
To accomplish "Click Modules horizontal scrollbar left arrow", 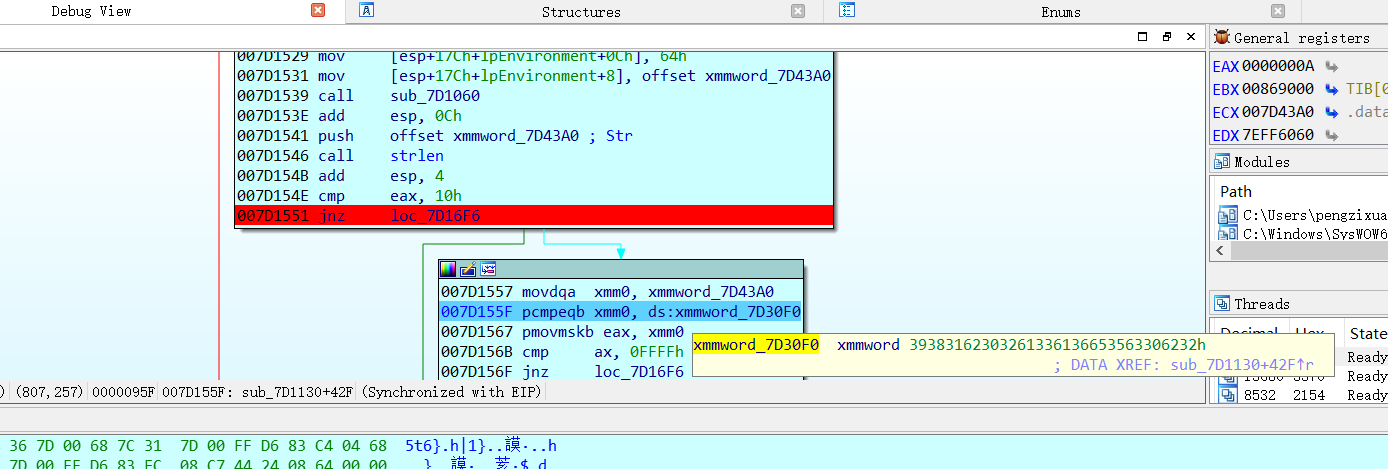I will (x=1222, y=251).
